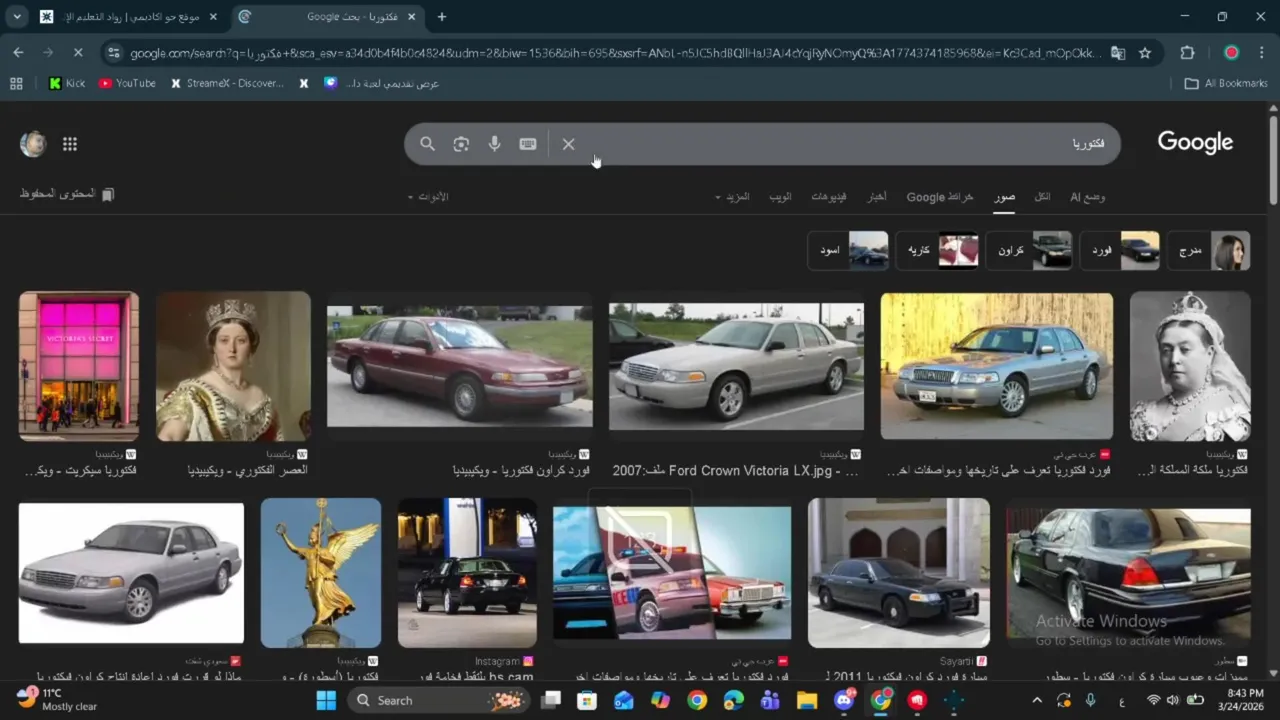This screenshot has width=1280, height=720.
Task: Expand the المزيد more menu
Action: (x=732, y=197)
